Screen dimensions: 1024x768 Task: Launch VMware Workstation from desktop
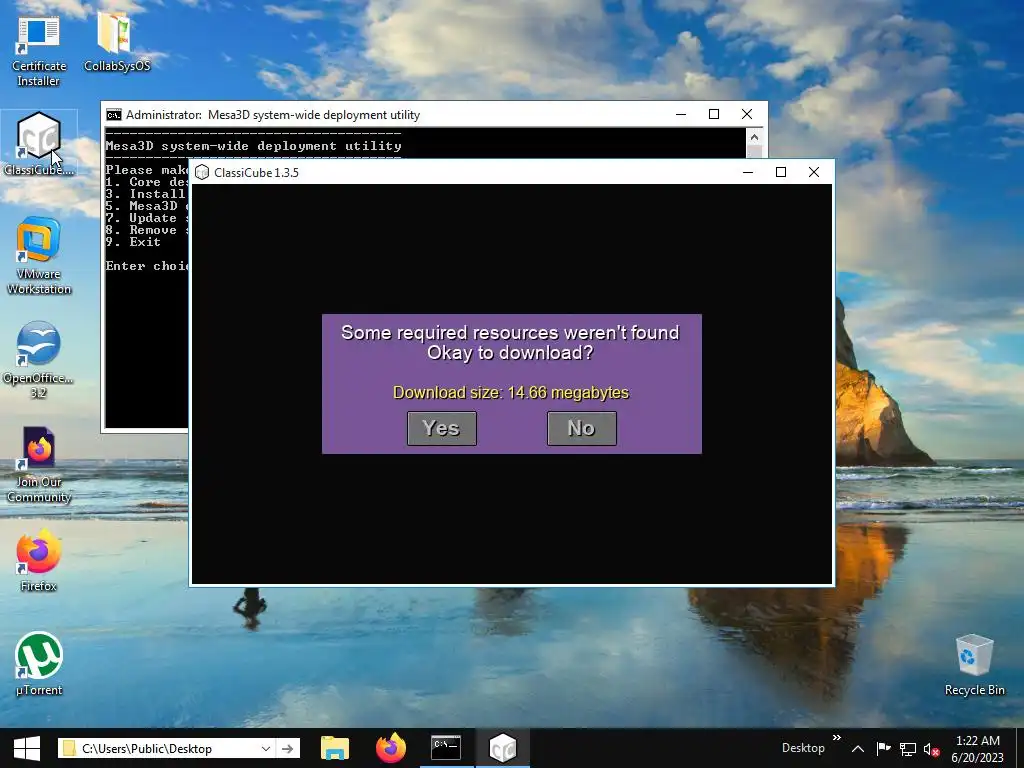pos(39,256)
